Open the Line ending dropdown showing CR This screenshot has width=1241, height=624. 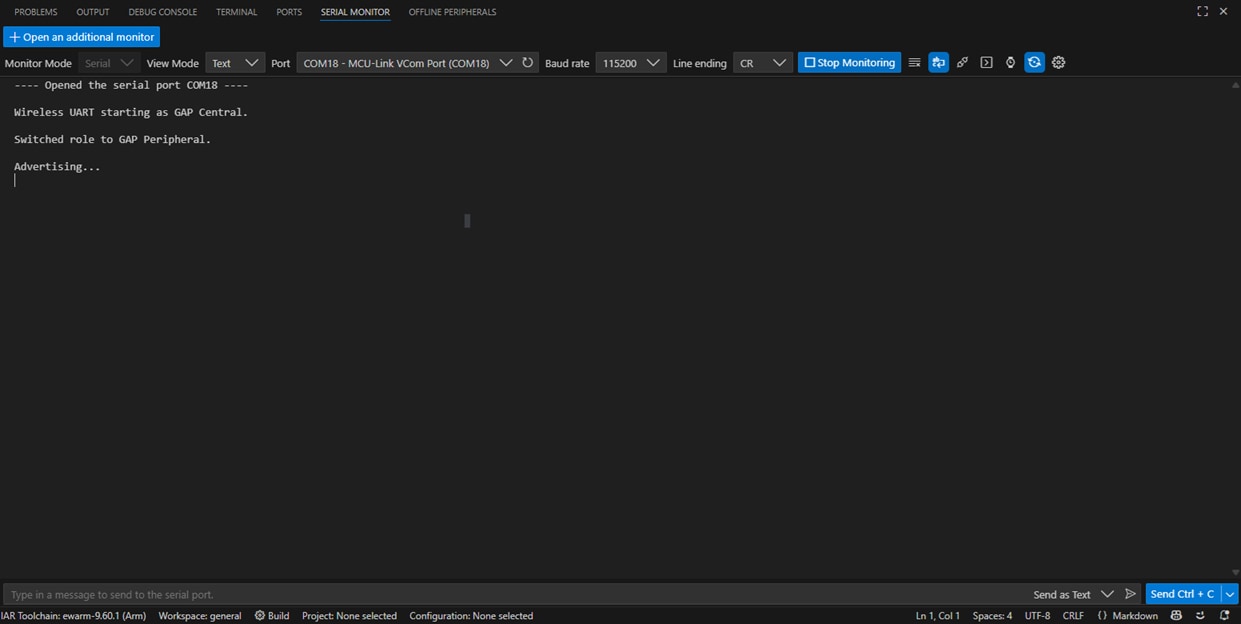click(x=762, y=62)
